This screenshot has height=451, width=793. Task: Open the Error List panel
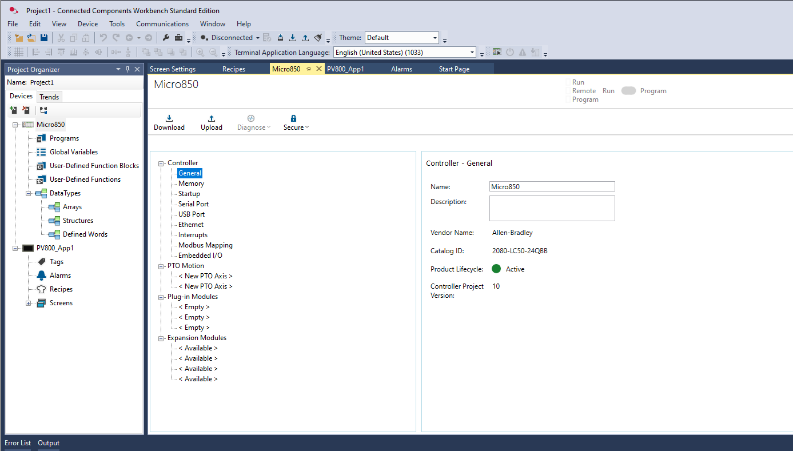coord(18,442)
